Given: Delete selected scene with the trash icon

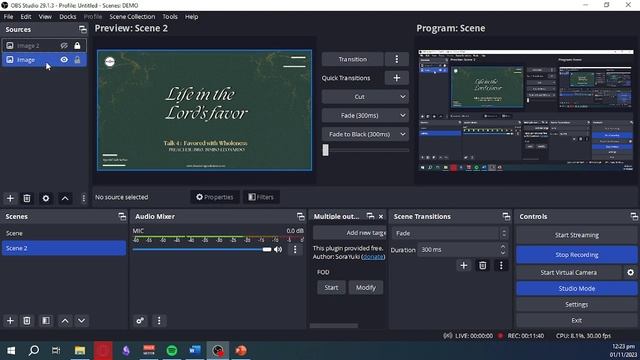Looking at the screenshot, I should click(27, 321).
